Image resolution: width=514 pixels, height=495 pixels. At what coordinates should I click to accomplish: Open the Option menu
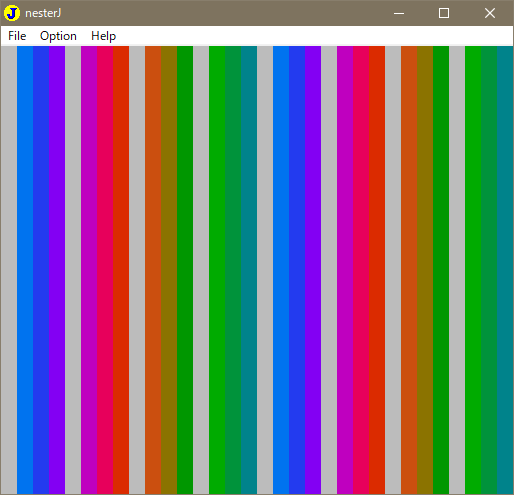[x=58, y=36]
